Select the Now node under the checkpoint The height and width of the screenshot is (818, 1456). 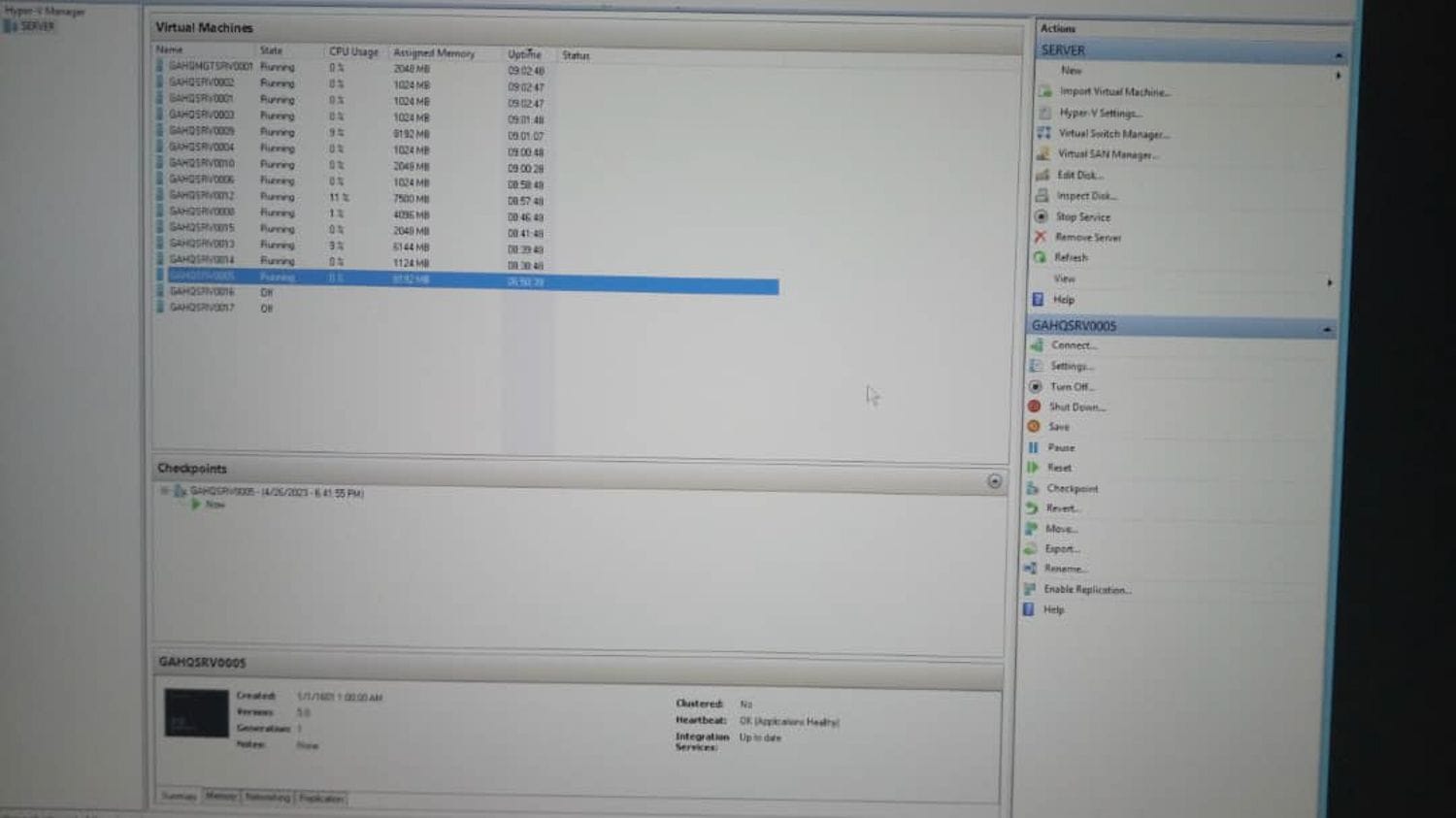(x=215, y=505)
